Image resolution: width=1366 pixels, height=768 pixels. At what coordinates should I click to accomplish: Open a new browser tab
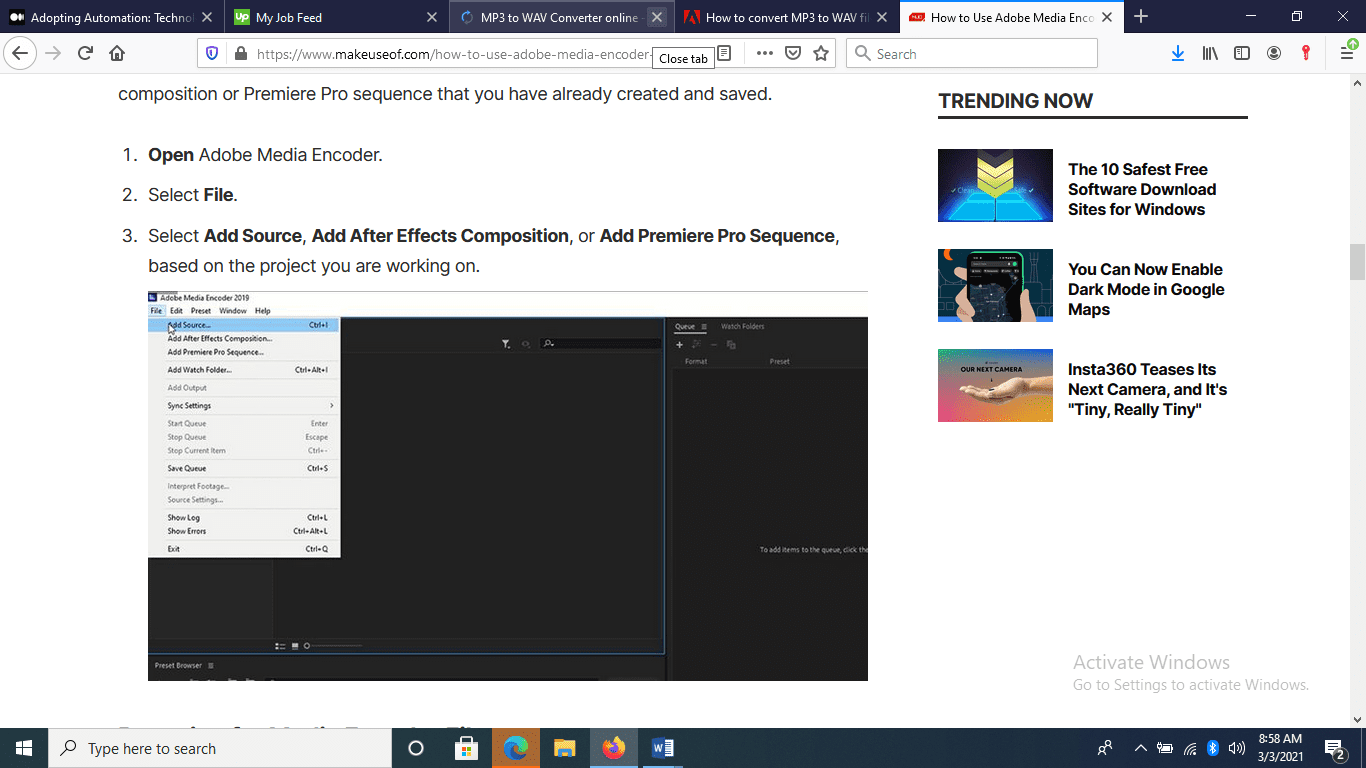[1141, 17]
